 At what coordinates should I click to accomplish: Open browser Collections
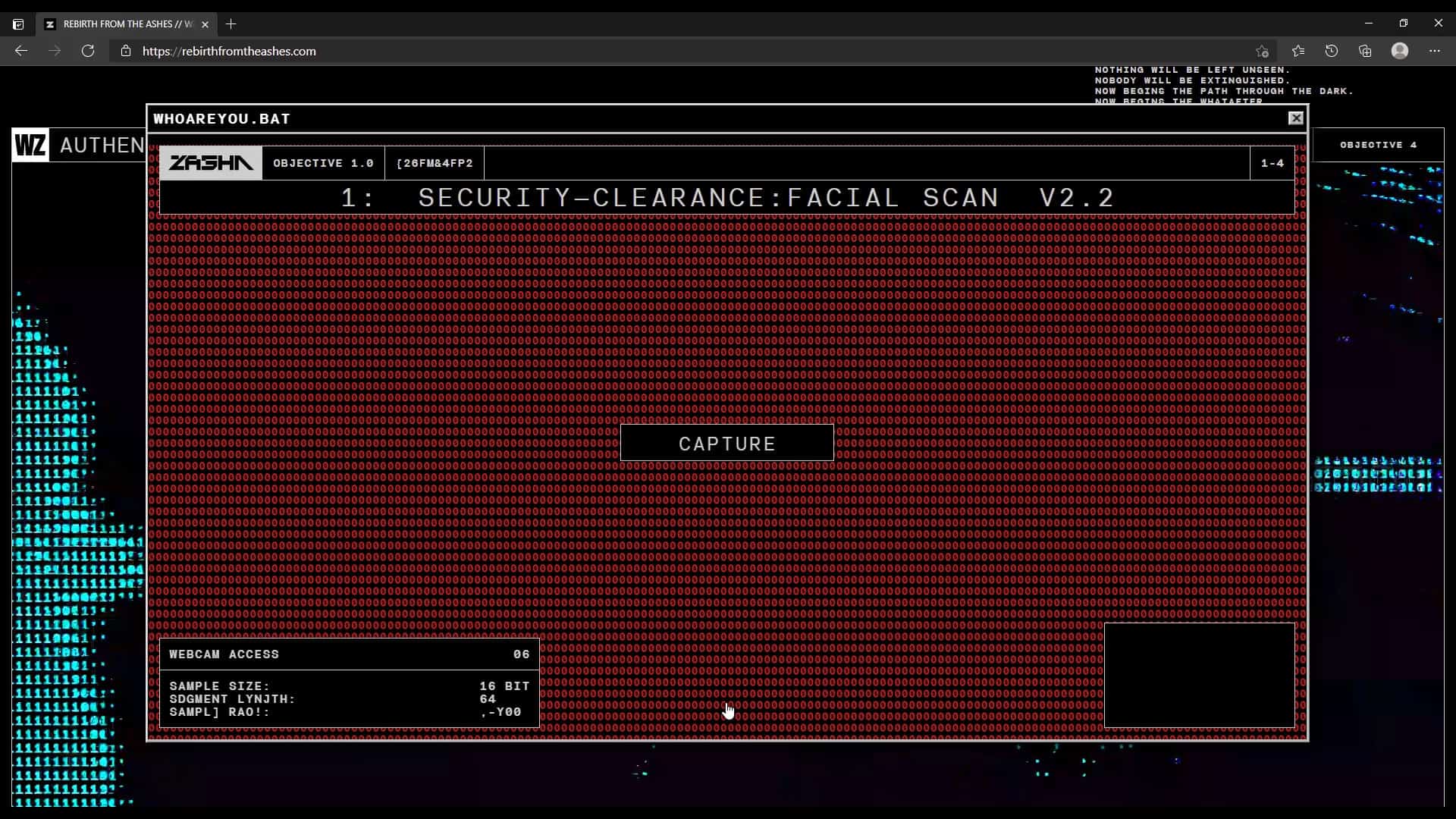coord(1365,51)
